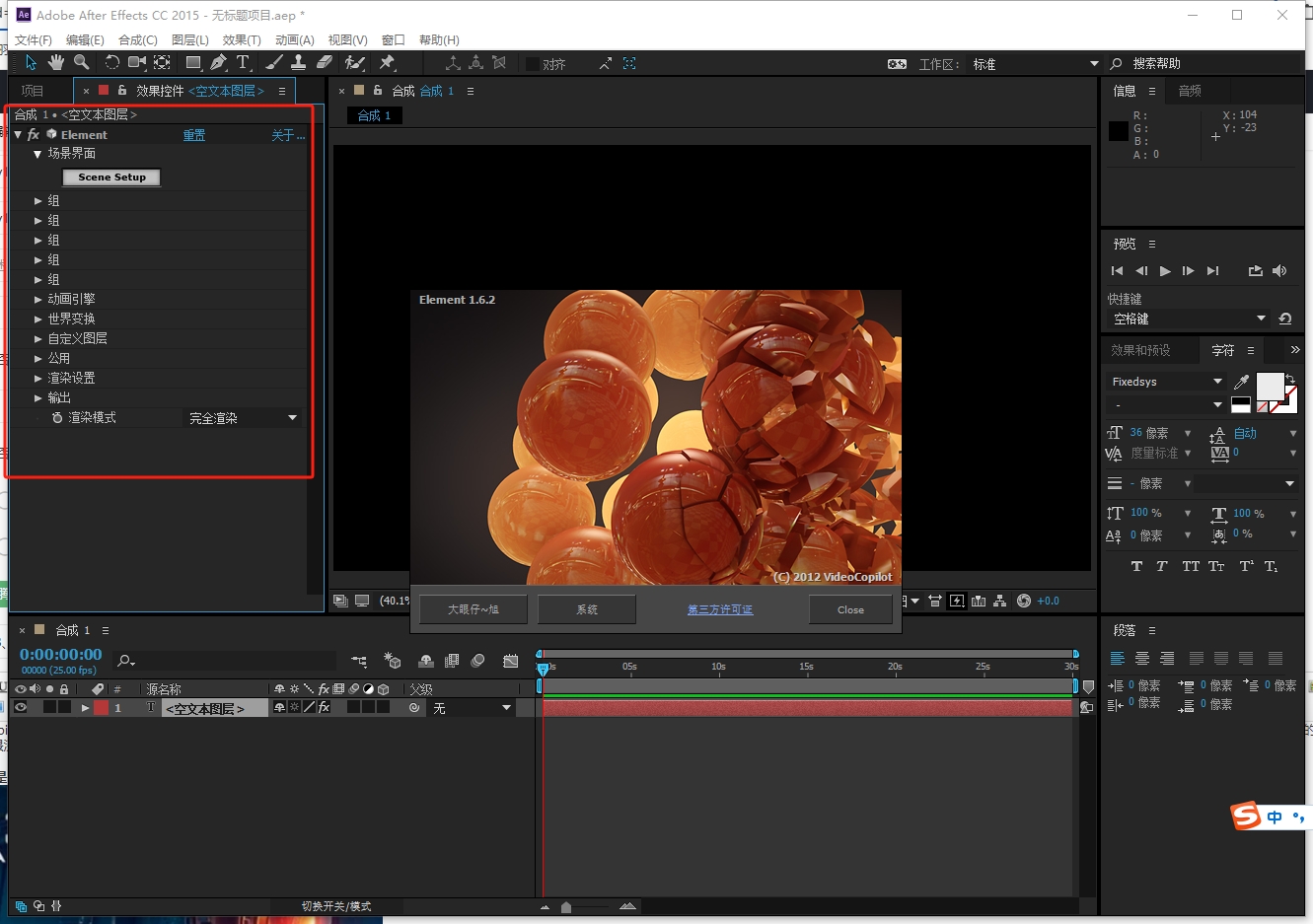Click the 系统 button on Element splash
Image resolution: width=1313 pixels, height=924 pixels.
click(x=587, y=609)
